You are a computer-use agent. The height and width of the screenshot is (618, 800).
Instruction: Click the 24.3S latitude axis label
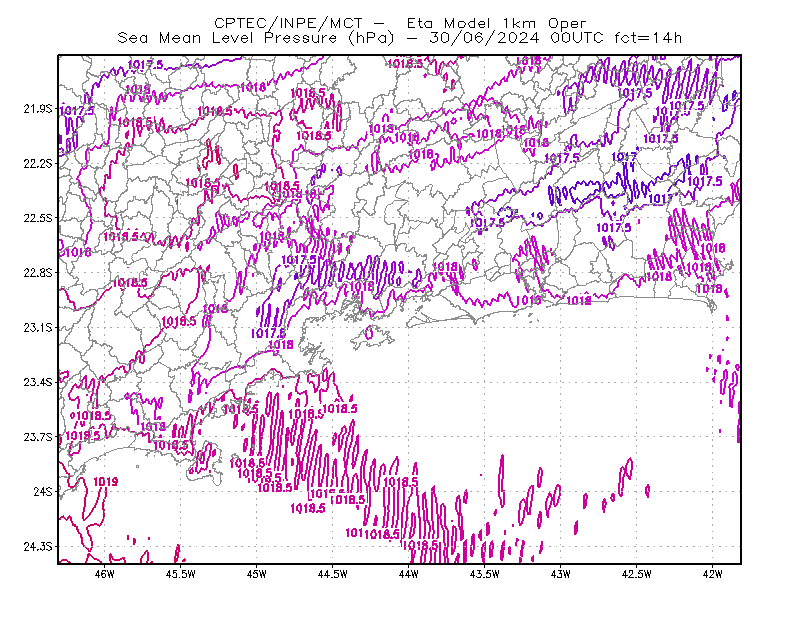click(x=38, y=547)
